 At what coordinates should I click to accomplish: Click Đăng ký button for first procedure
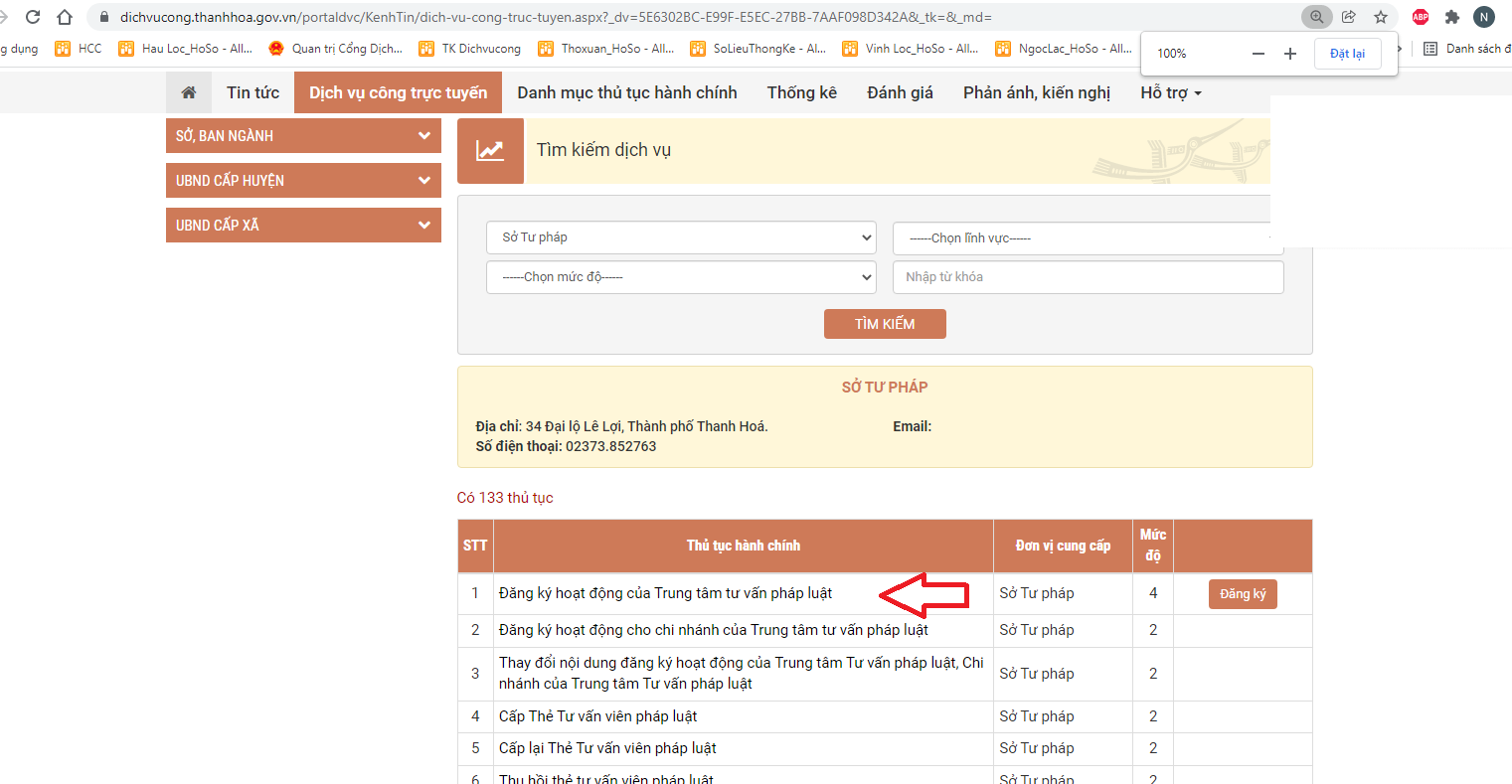pyautogui.click(x=1243, y=594)
